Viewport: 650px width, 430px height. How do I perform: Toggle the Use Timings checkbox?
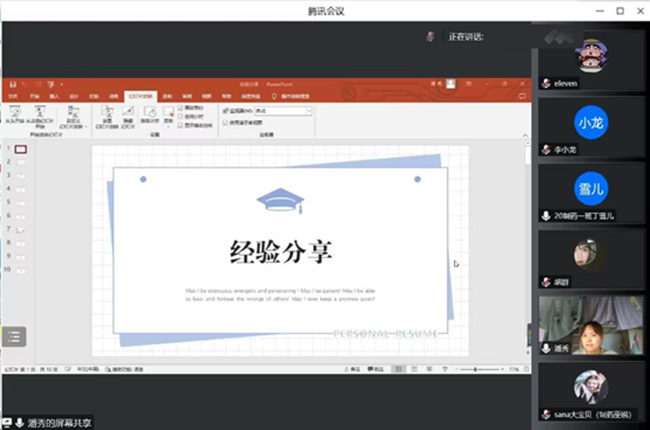point(181,115)
